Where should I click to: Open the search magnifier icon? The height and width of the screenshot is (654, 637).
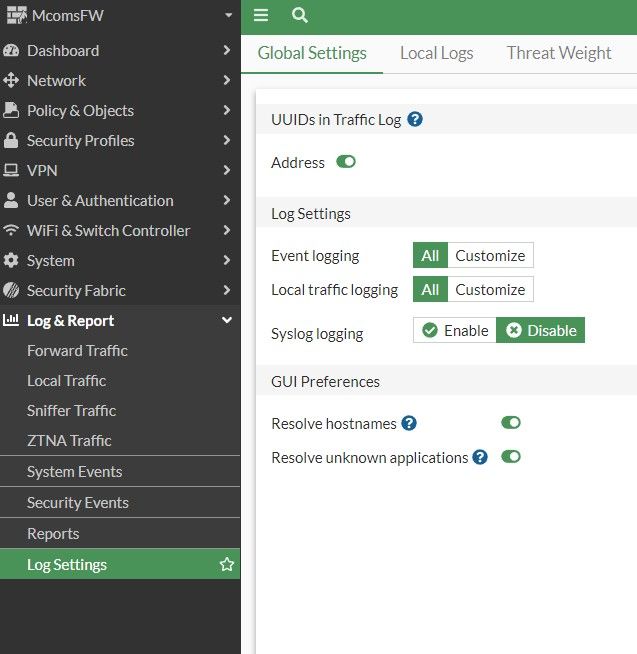pos(299,15)
